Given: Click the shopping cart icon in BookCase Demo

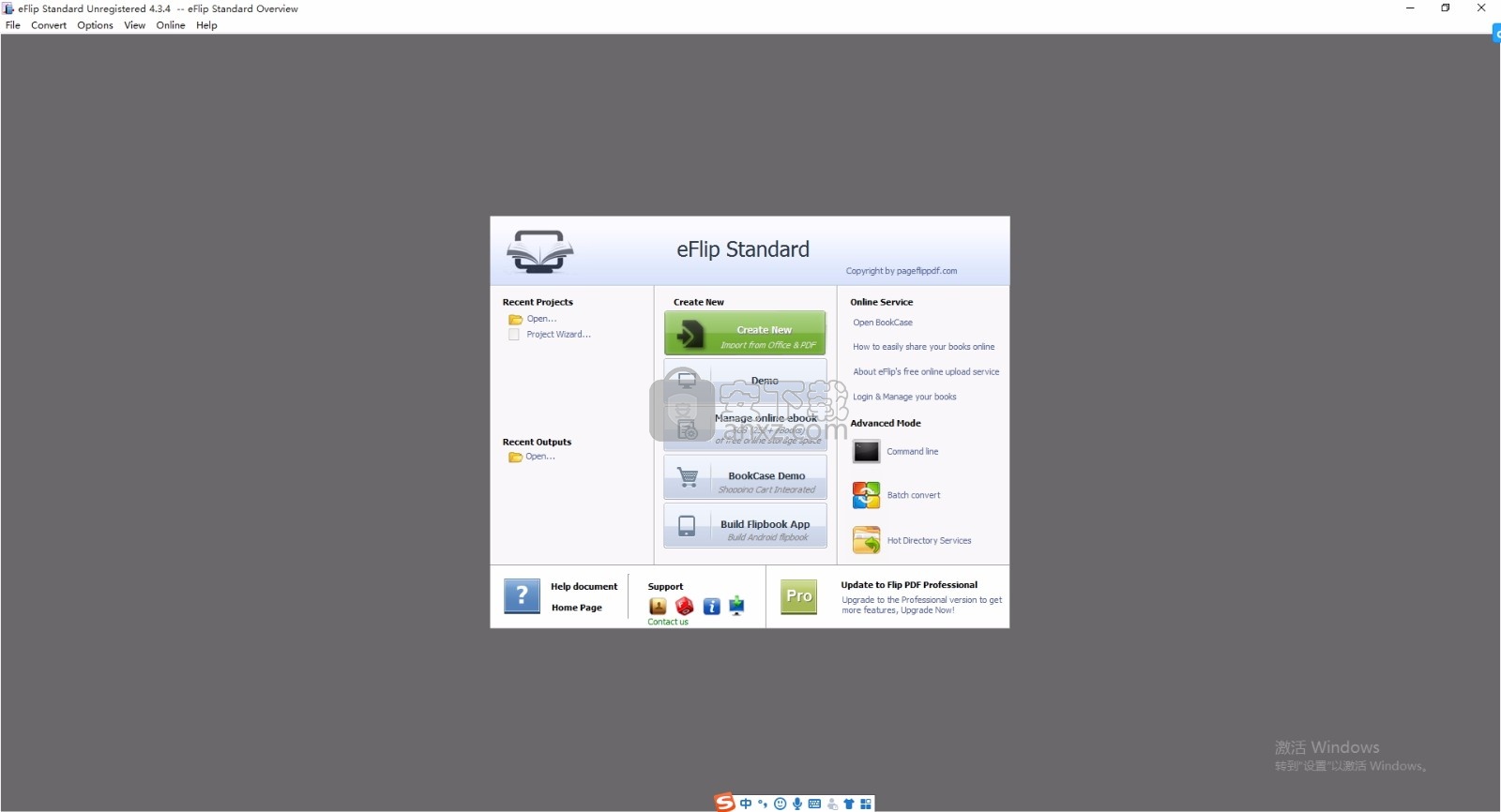Looking at the screenshot, I should 688,477.
